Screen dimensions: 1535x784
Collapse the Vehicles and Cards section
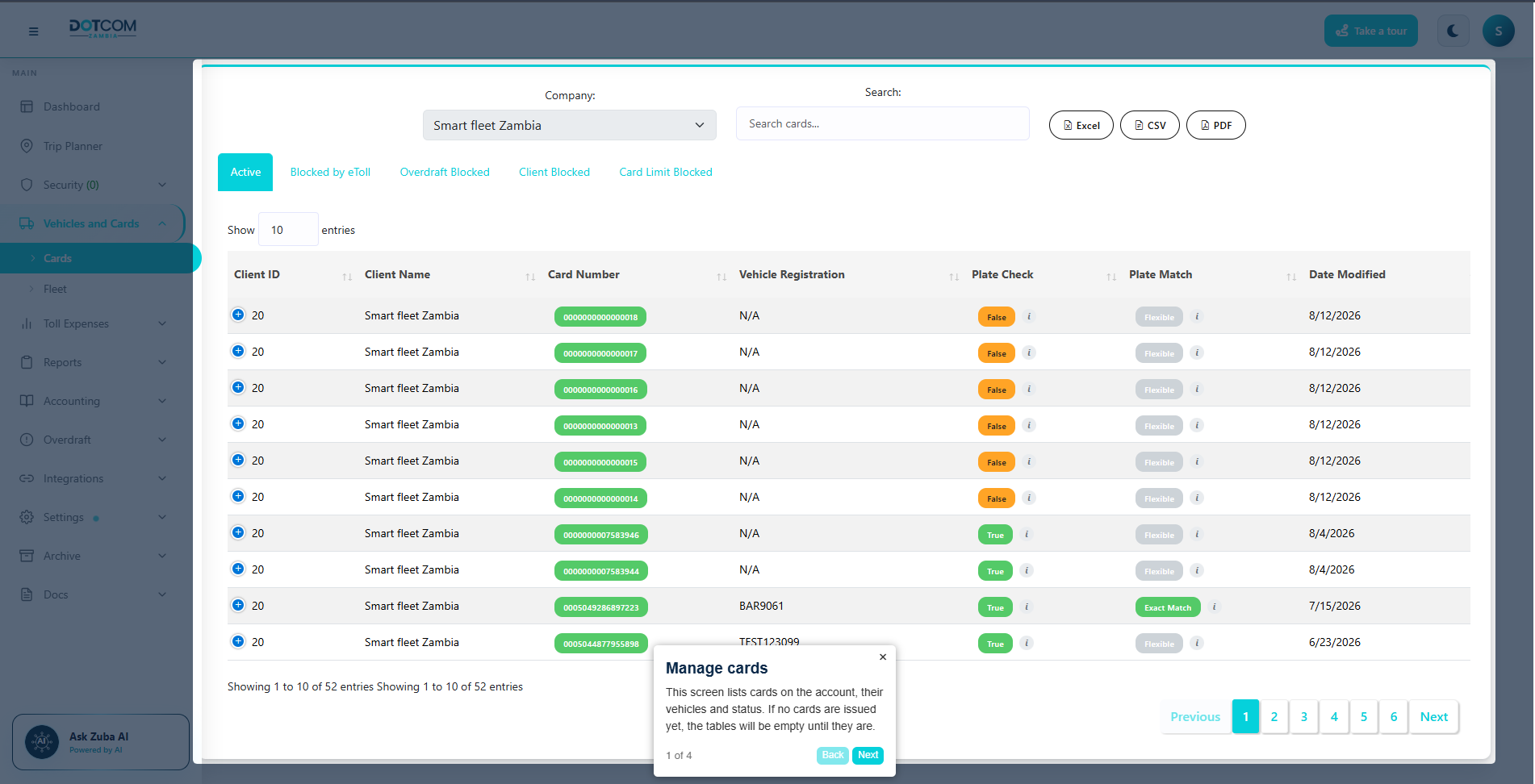point(93,223)
